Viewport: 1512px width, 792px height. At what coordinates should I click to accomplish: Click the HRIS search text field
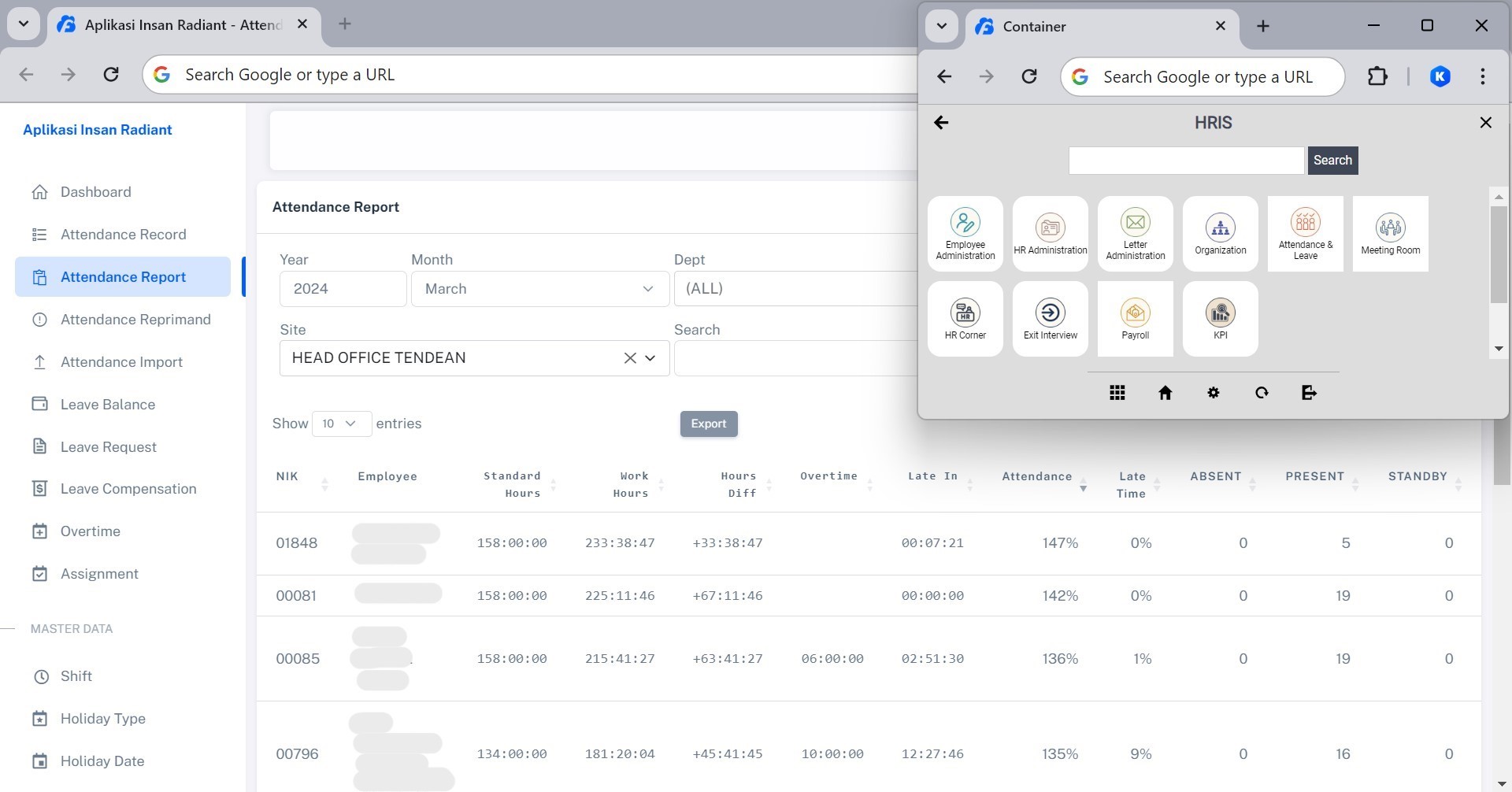tap(1185, 161)
